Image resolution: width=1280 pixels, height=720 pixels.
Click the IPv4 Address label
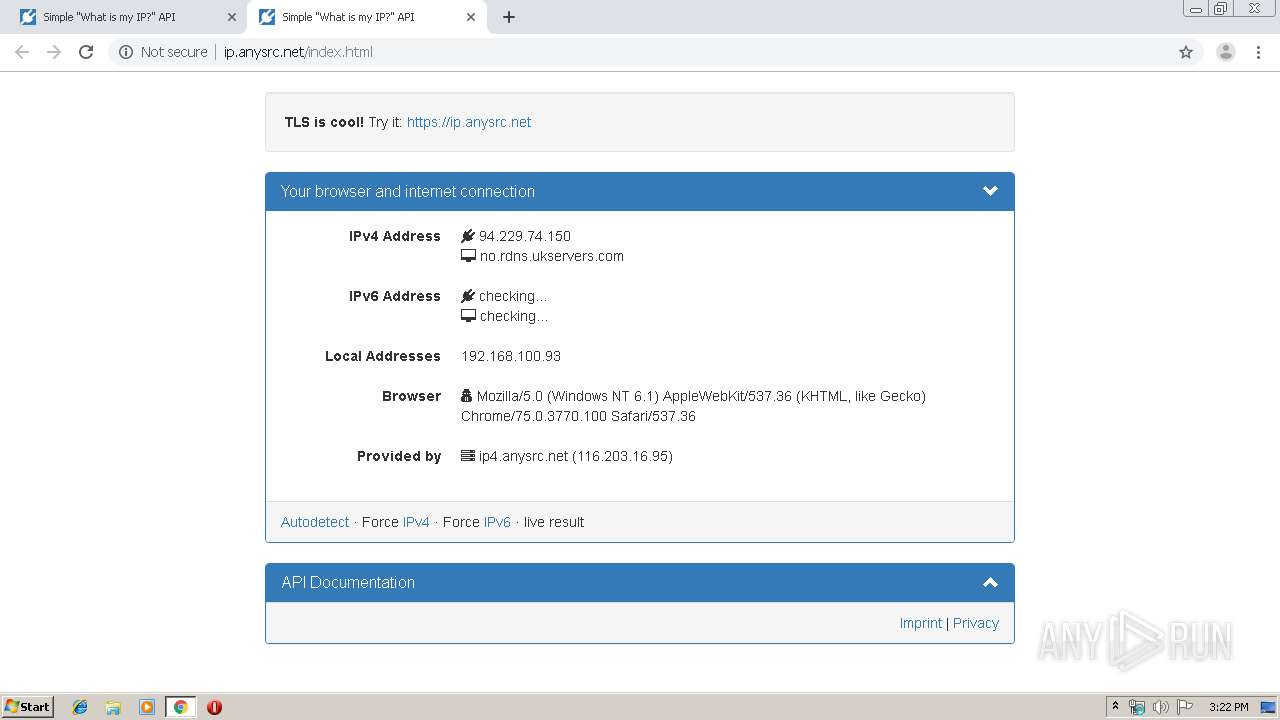coord(395,236)
